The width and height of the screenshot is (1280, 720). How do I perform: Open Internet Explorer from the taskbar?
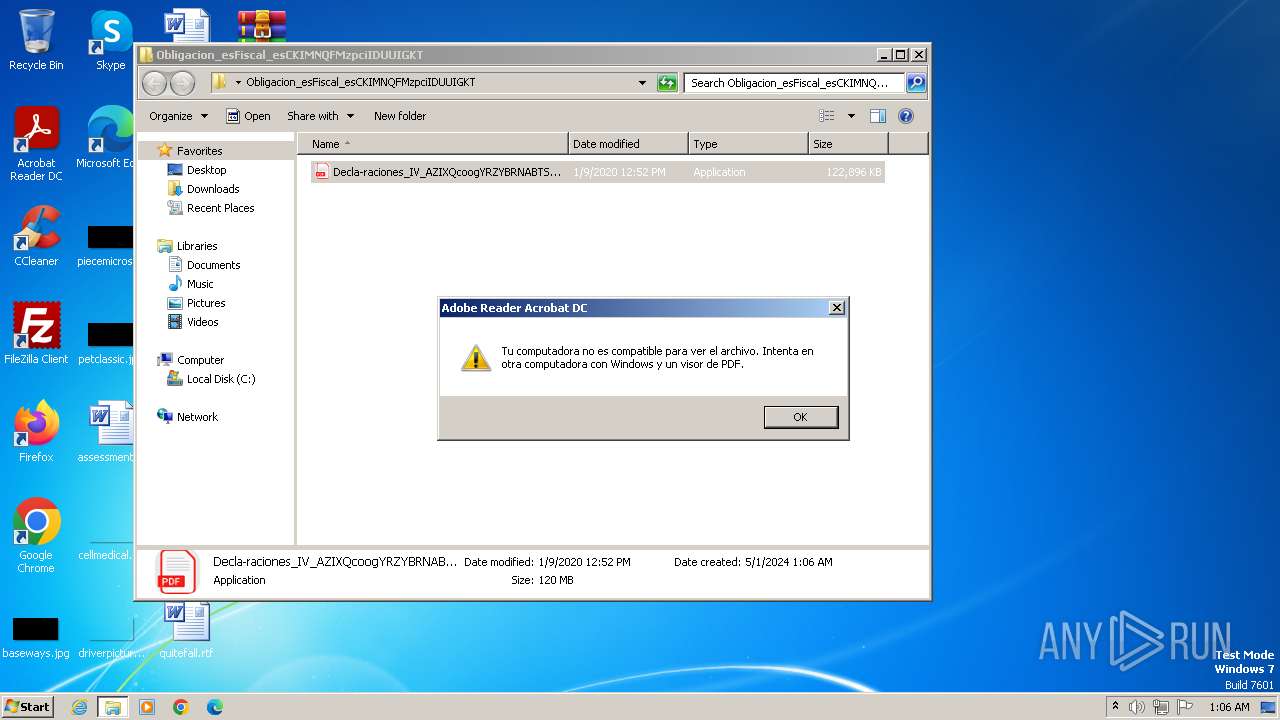[79, 707]
